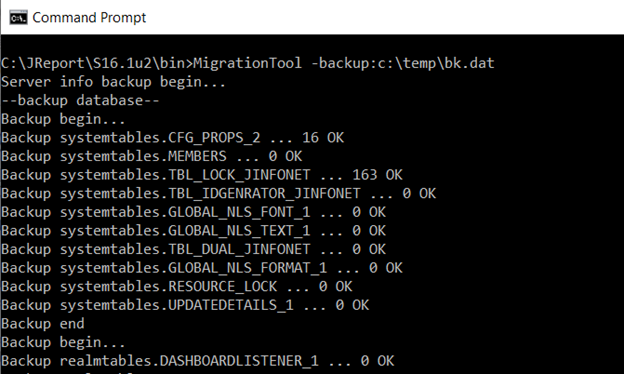Click the GLOBAL_NLS_TEXT_1 line
624x374 pixels.
click(193, 231)
